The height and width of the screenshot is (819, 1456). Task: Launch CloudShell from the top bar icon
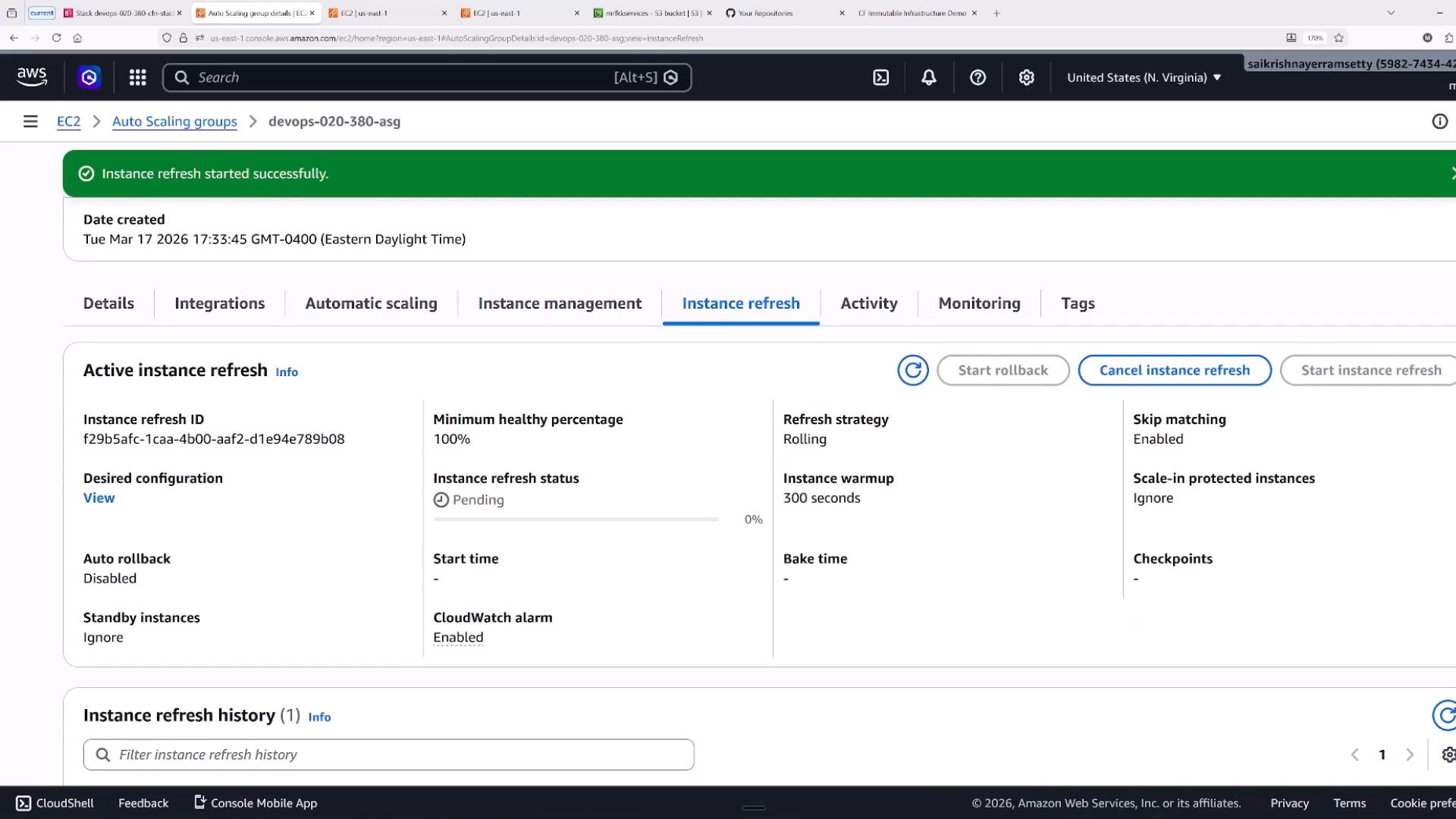point(880,77)
